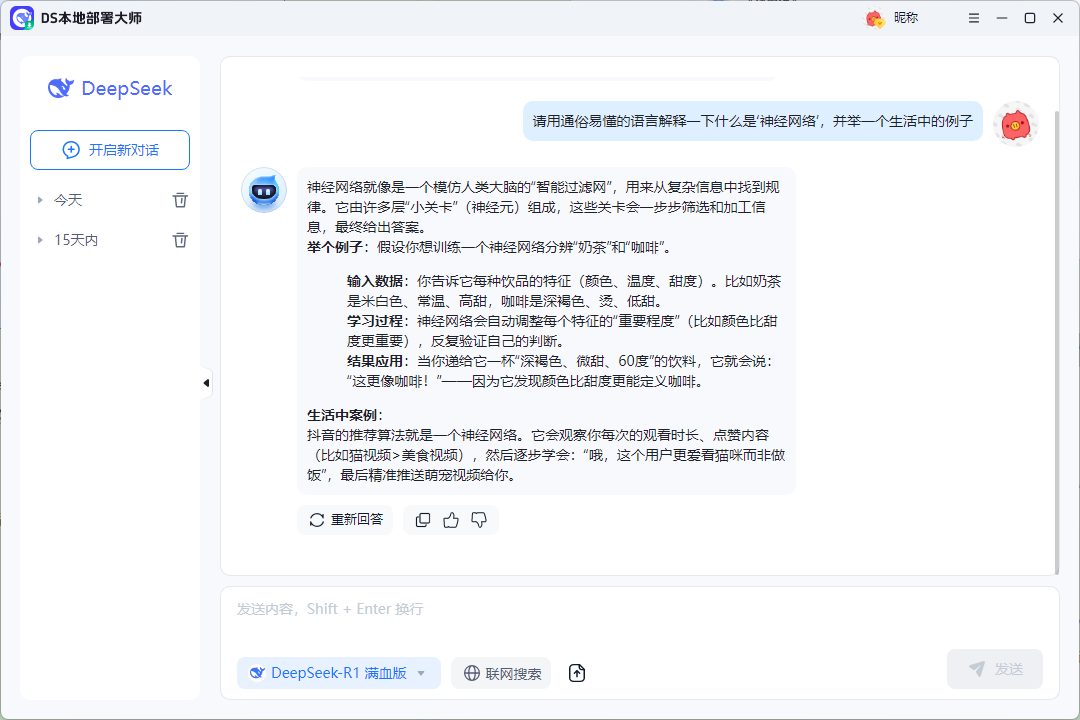Image resolution: width=1080 pixels, height=720 pixels.
Task: Collapse the sidebar using the arrow handle
Action: pyautogui.click(x=206, y=382)
